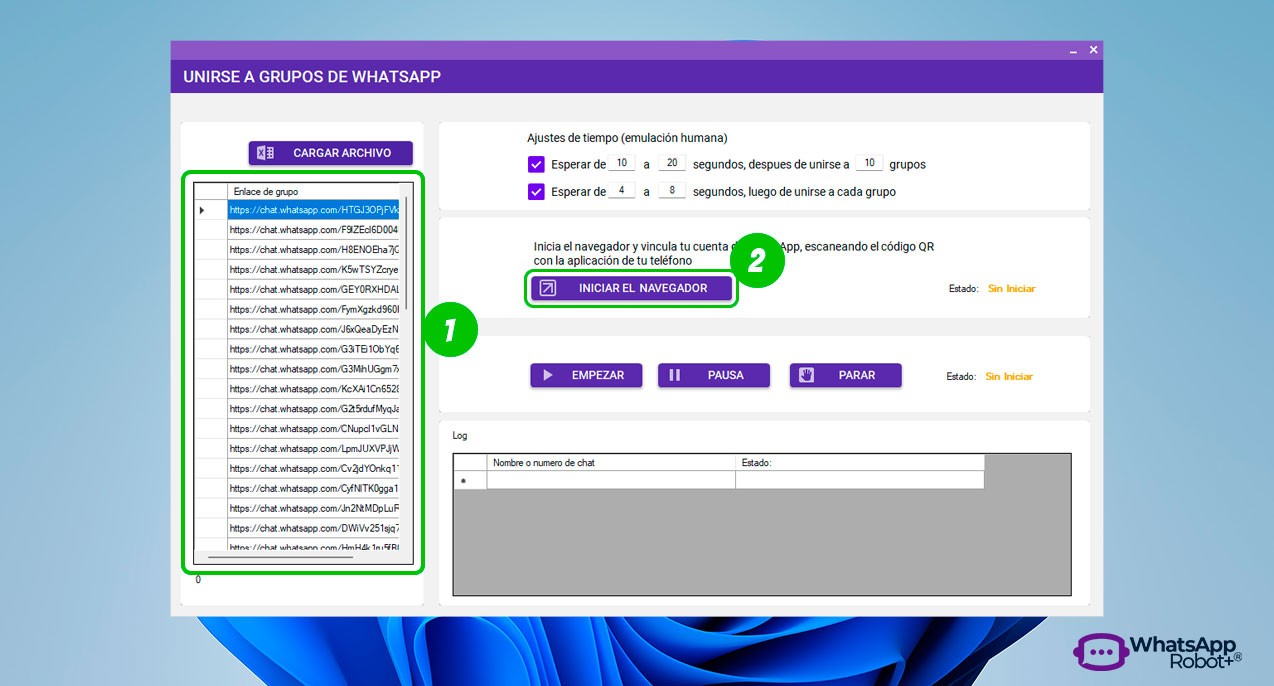Select the group link starting DWiVv251sjq7

[313, 528]
